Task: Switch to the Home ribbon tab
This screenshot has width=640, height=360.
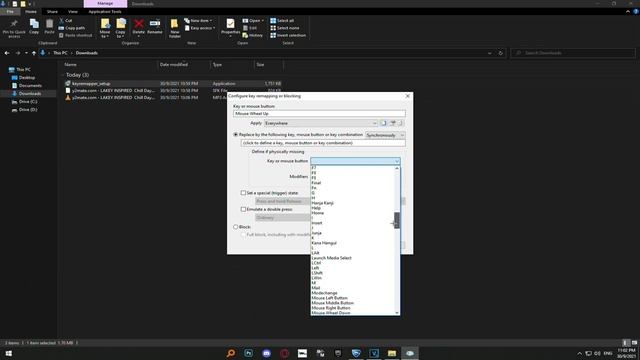Action: point(31,12)
